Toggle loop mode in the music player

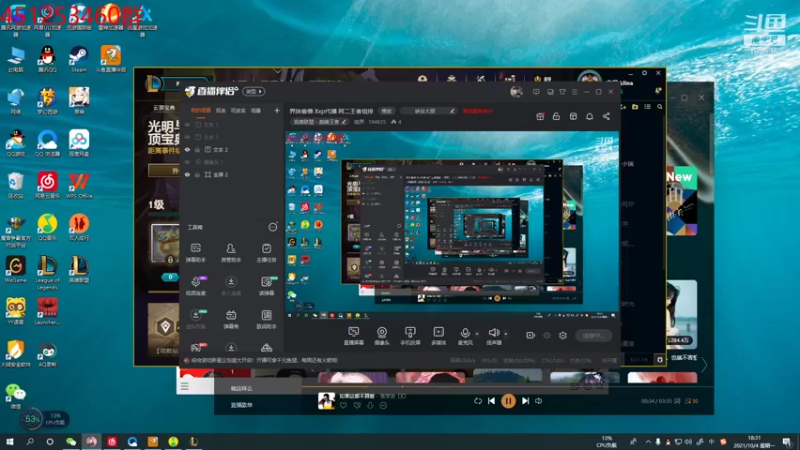pos(478,401)
